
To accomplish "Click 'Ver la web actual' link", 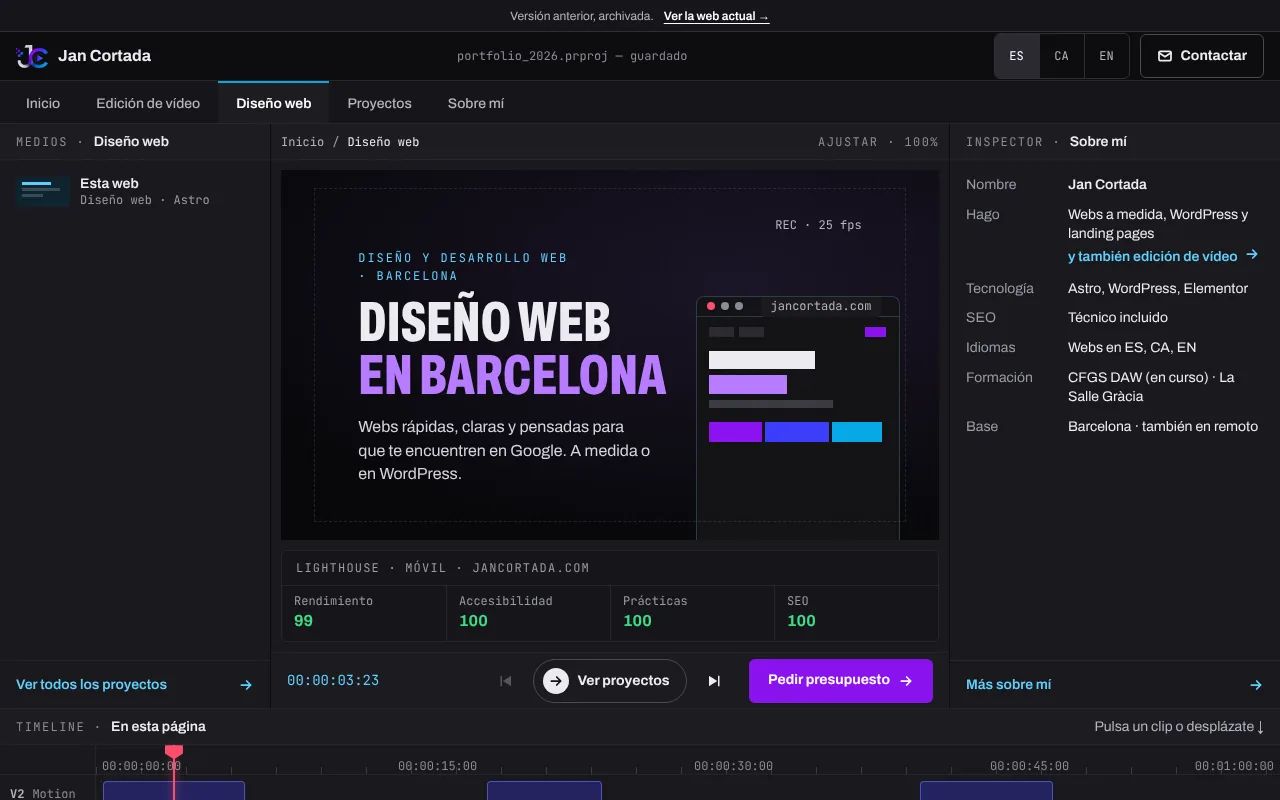I will (x=716, y=16).
